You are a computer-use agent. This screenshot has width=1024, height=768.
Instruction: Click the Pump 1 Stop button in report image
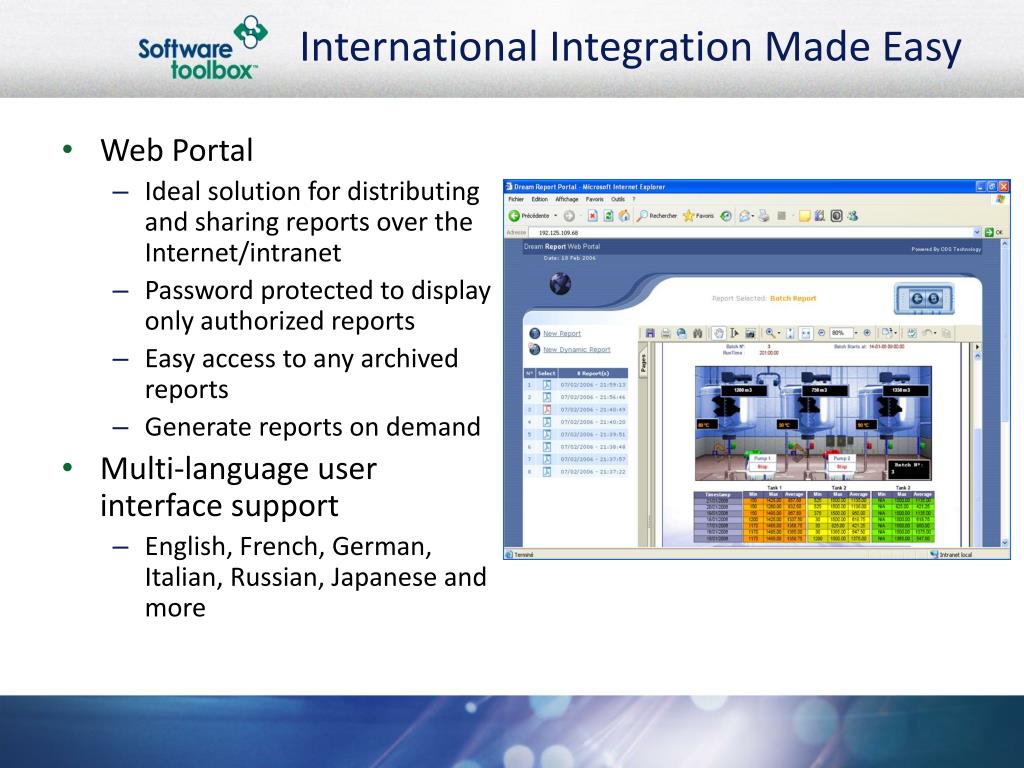point(761,467)
